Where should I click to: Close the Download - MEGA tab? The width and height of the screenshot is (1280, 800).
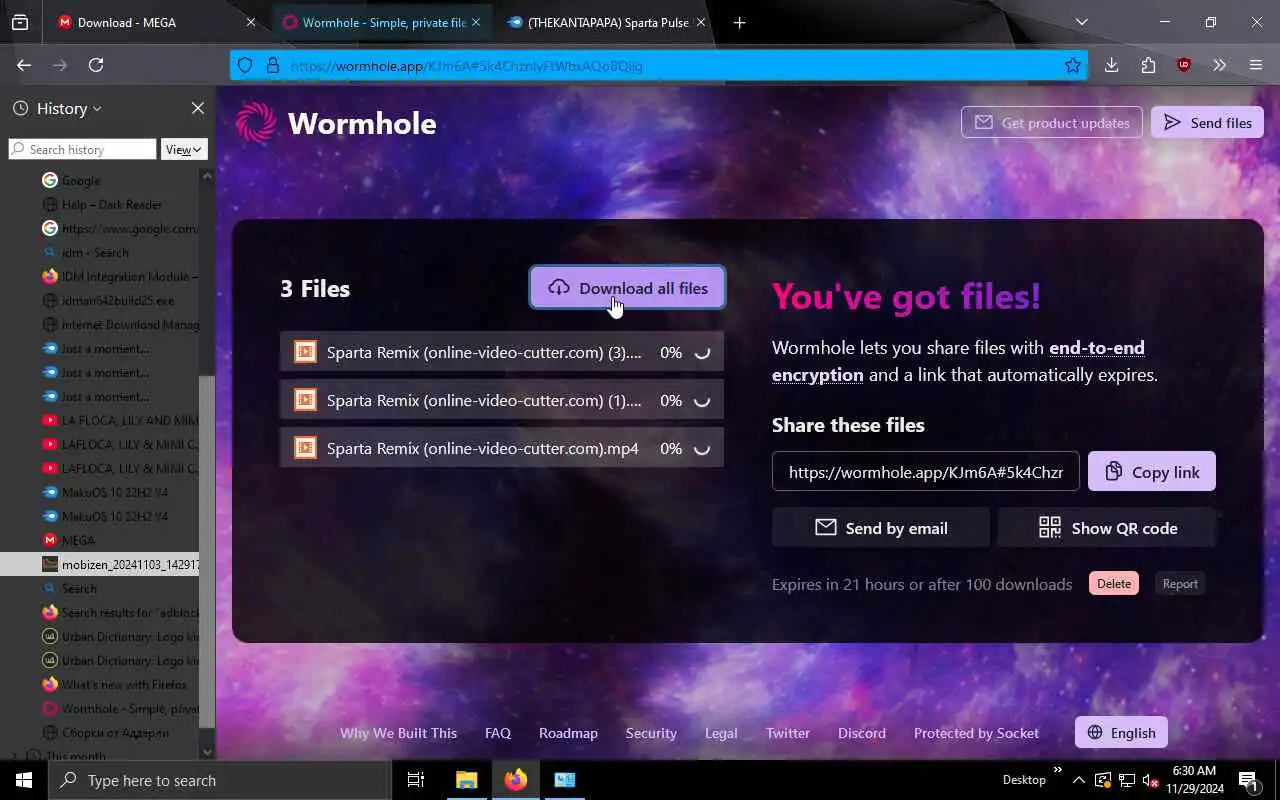click(x=250, y=22)
